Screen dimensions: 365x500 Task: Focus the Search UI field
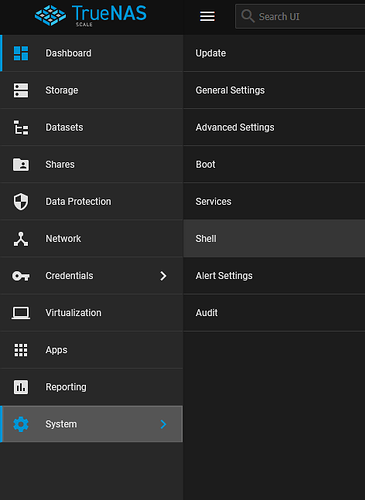pos(300,16)
